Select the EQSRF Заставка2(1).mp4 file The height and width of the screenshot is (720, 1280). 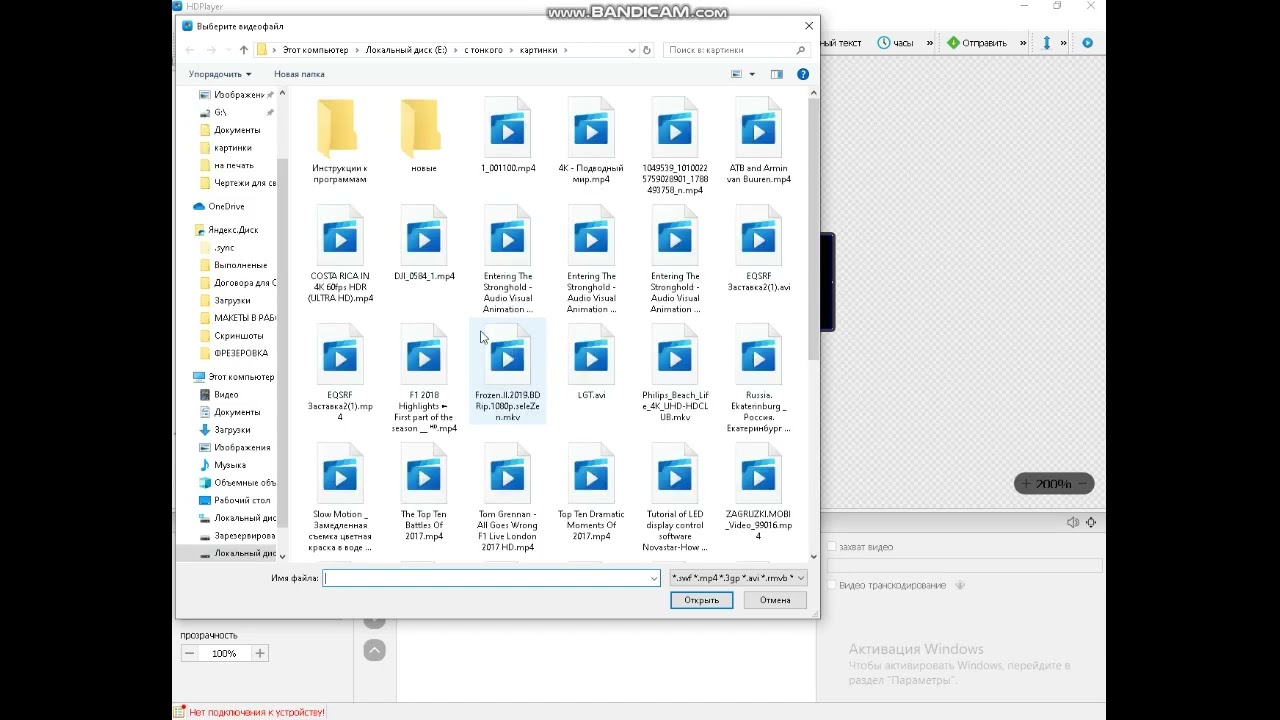[340, 373]
